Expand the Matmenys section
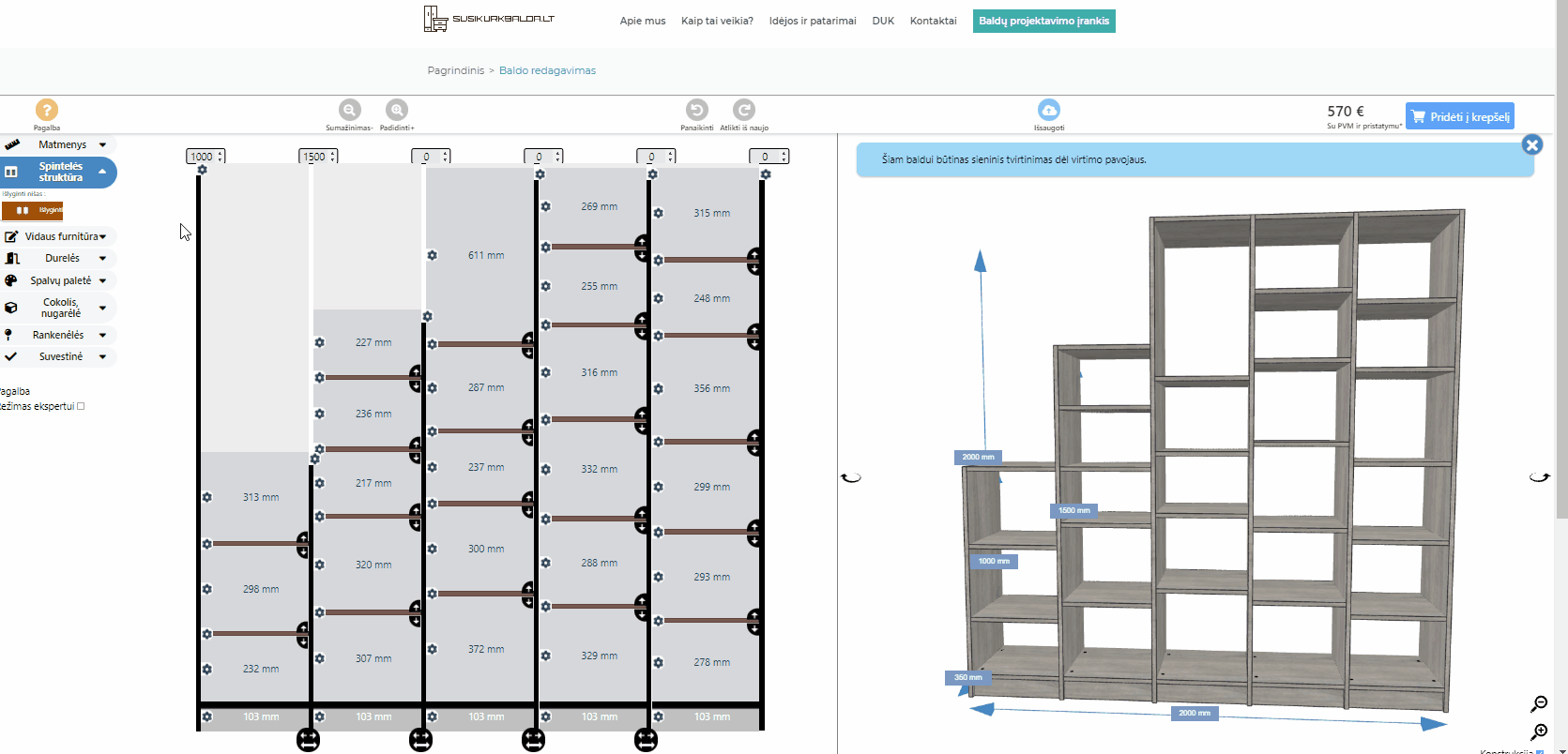Image resolution: width=1568 pixels, height=754 pixels. click(x=62, y=144)
